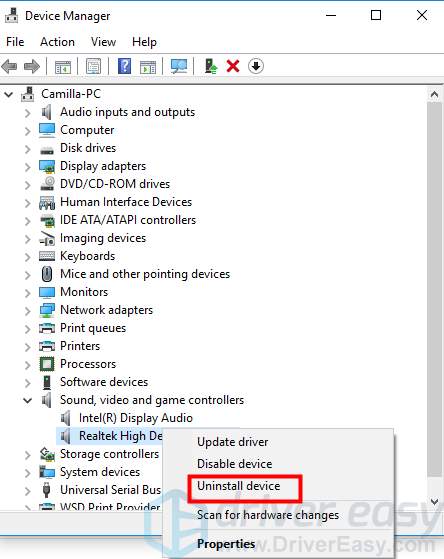Select the Keyboards category

click(87, 256)
